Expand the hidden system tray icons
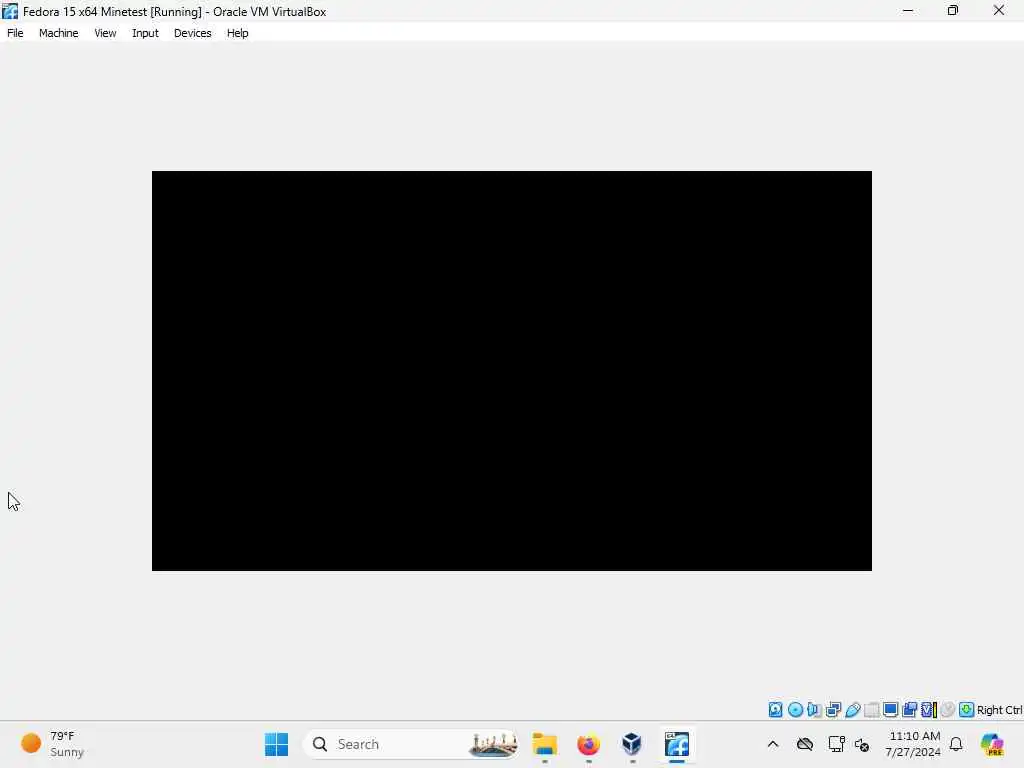This screenshot has height=768, width=1024. point(773,744)
